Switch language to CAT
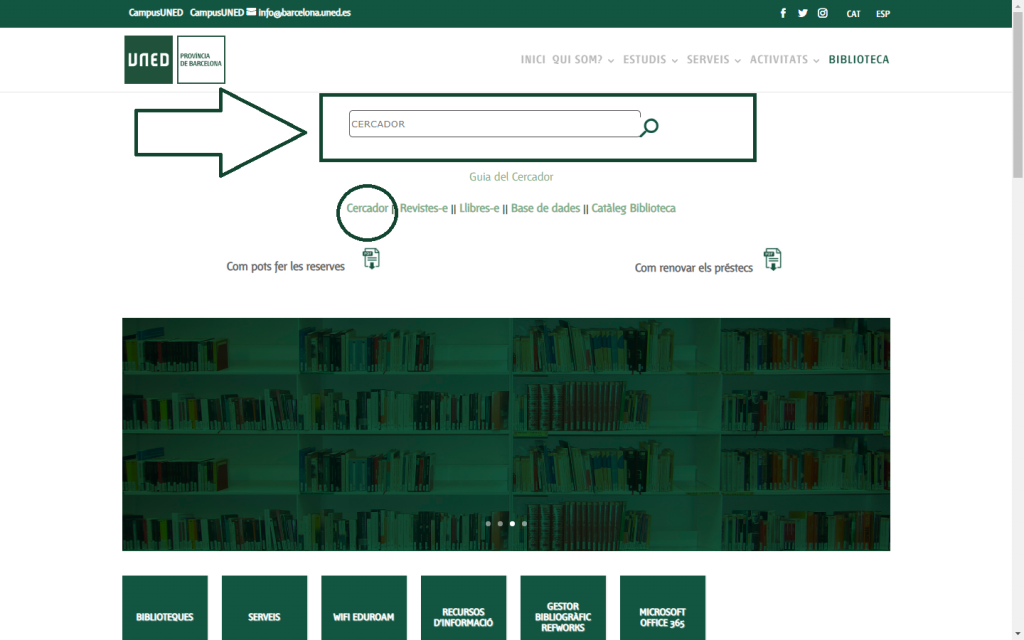1024x640 pixels. (x=854, y=14)
